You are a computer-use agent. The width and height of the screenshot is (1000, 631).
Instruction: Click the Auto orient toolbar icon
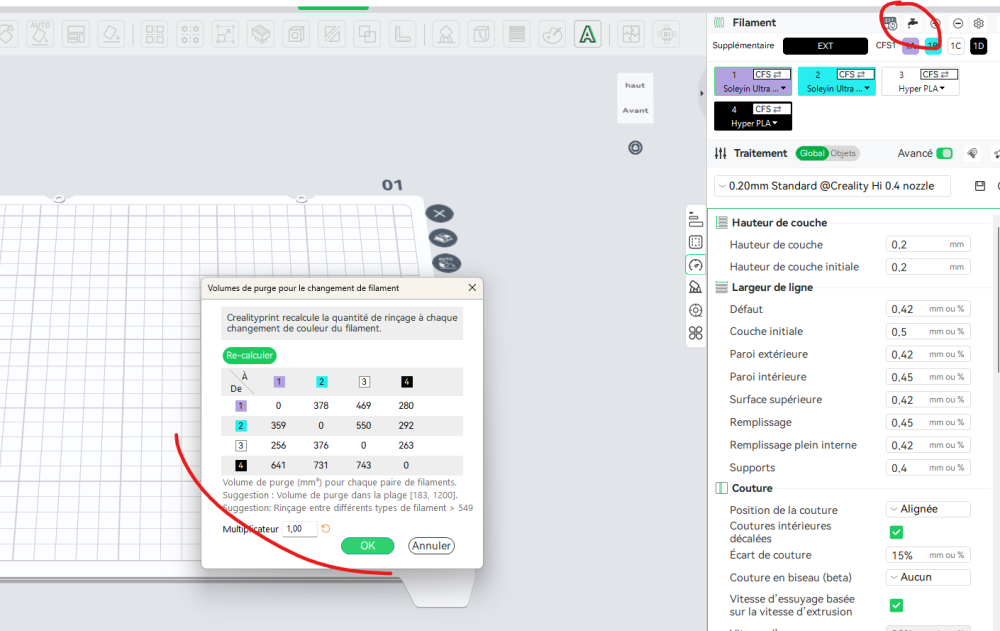tap(40, 34)
